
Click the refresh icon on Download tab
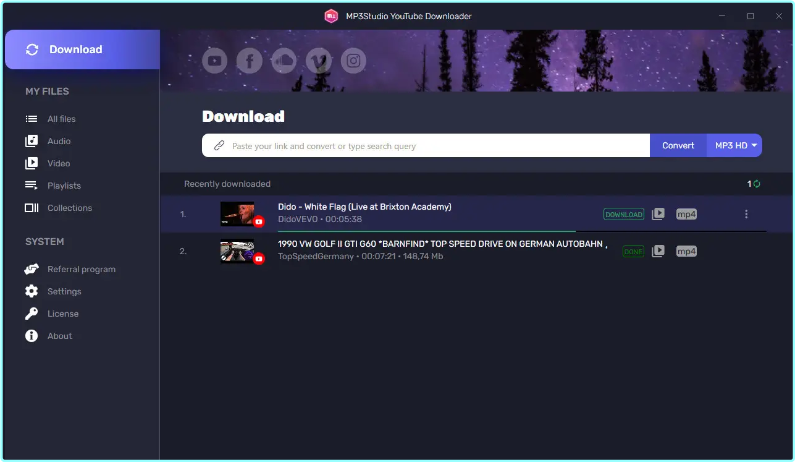point(32,49)
